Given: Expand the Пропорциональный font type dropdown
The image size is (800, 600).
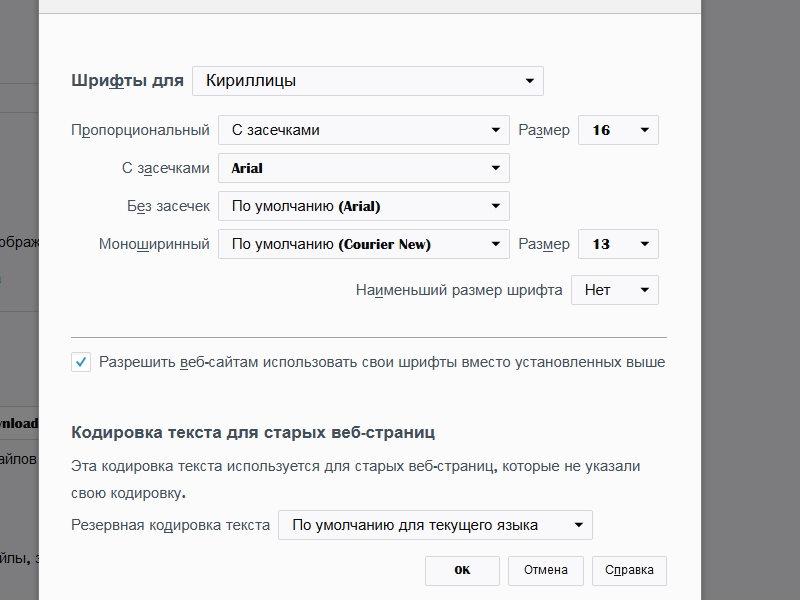Looking at the screenshot, I should (363, 130).
